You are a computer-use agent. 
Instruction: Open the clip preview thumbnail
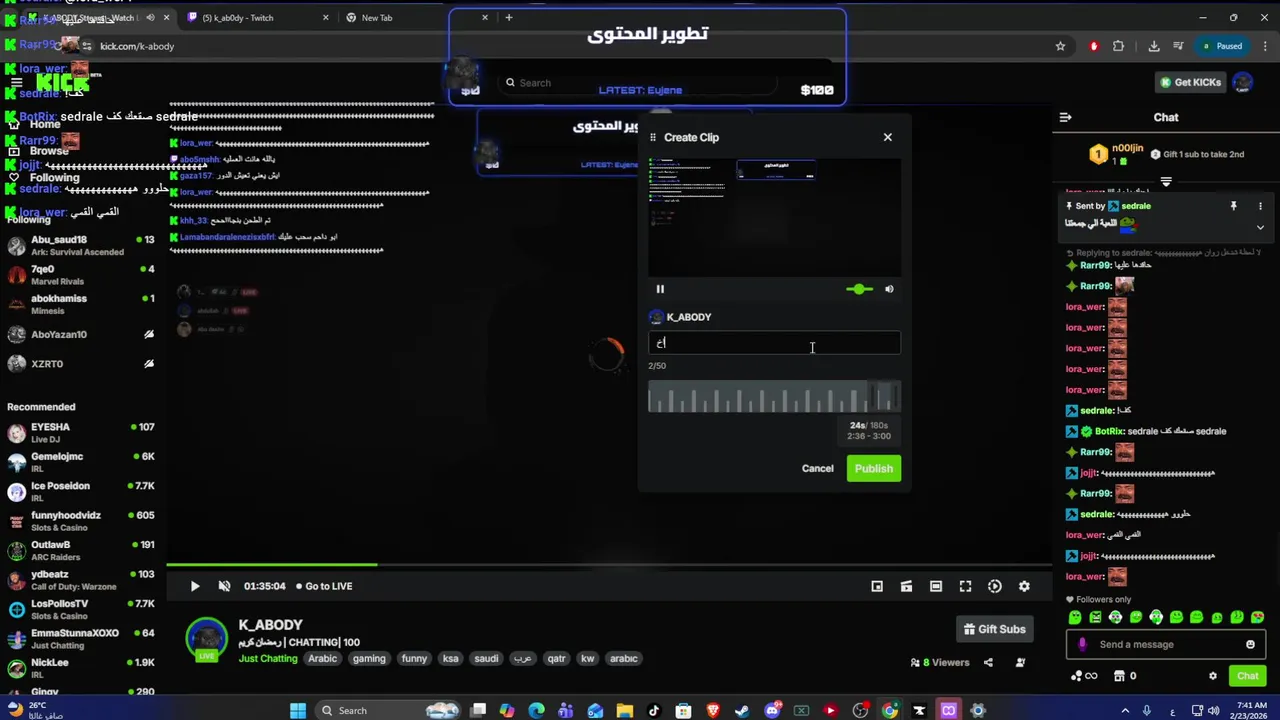774,216
